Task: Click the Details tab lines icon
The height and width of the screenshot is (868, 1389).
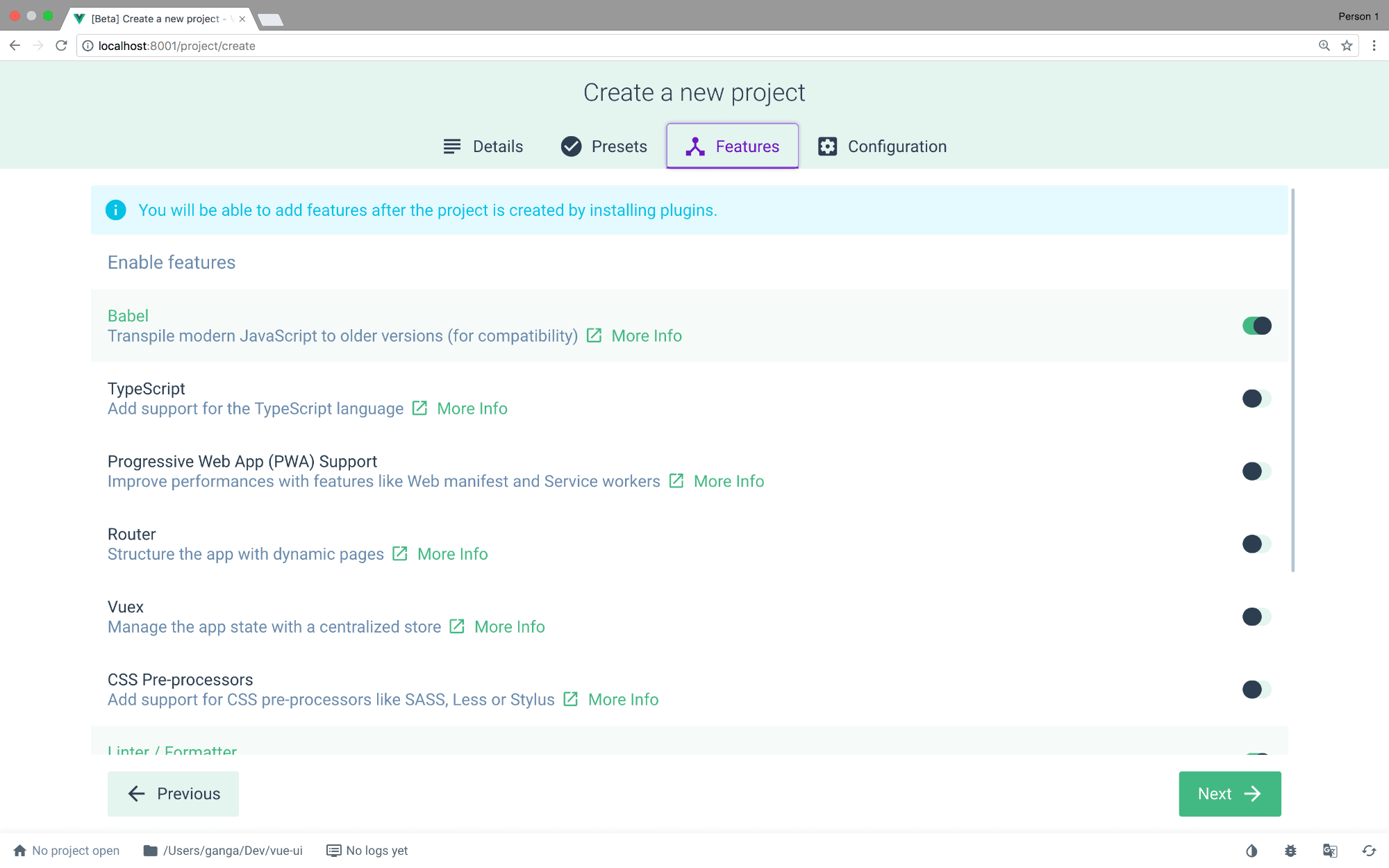Action: click(x=452, y=147)
